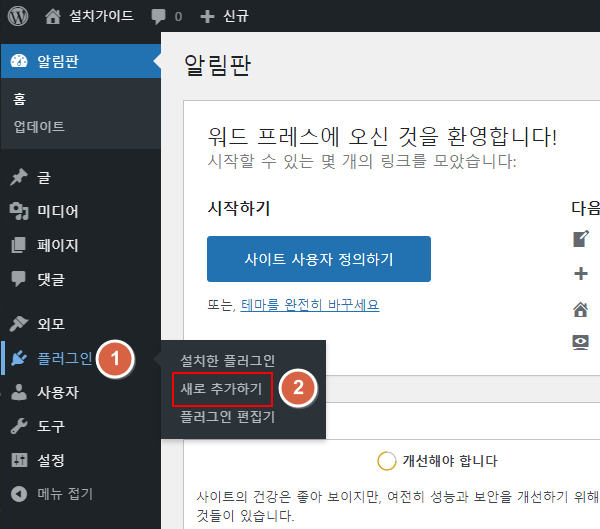Image resolution: width=600 pixels, height=529 pixels.
Task: Click the user icon next to 사용자
Action: coord(19,392)
